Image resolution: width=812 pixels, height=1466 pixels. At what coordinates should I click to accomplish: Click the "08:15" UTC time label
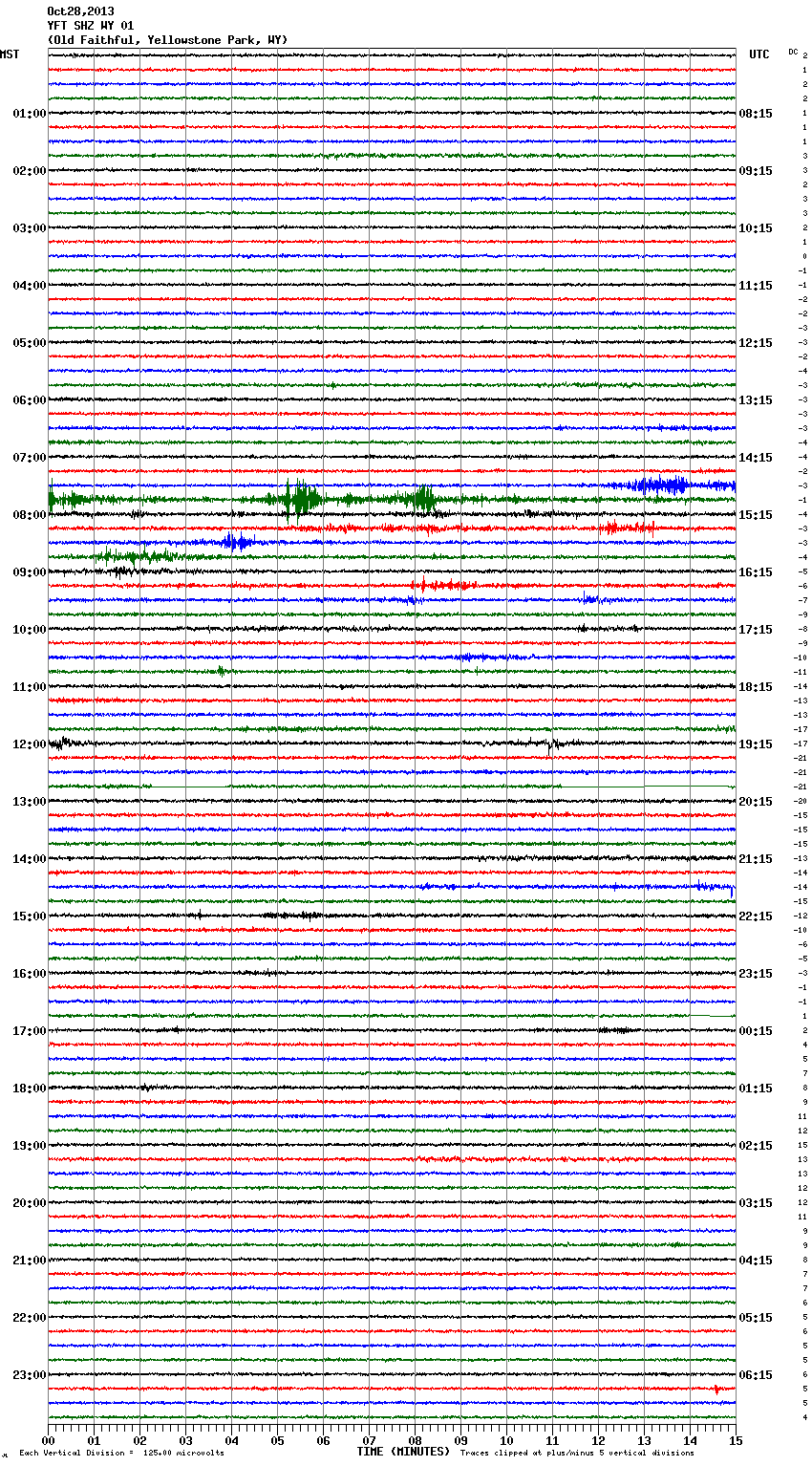756,114
